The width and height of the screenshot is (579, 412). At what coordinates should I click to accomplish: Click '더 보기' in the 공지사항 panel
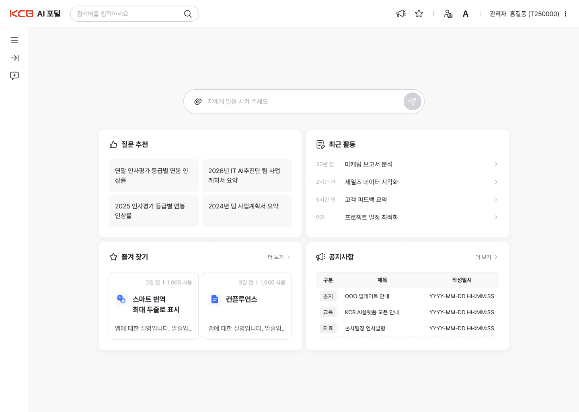tap(486, 257)
